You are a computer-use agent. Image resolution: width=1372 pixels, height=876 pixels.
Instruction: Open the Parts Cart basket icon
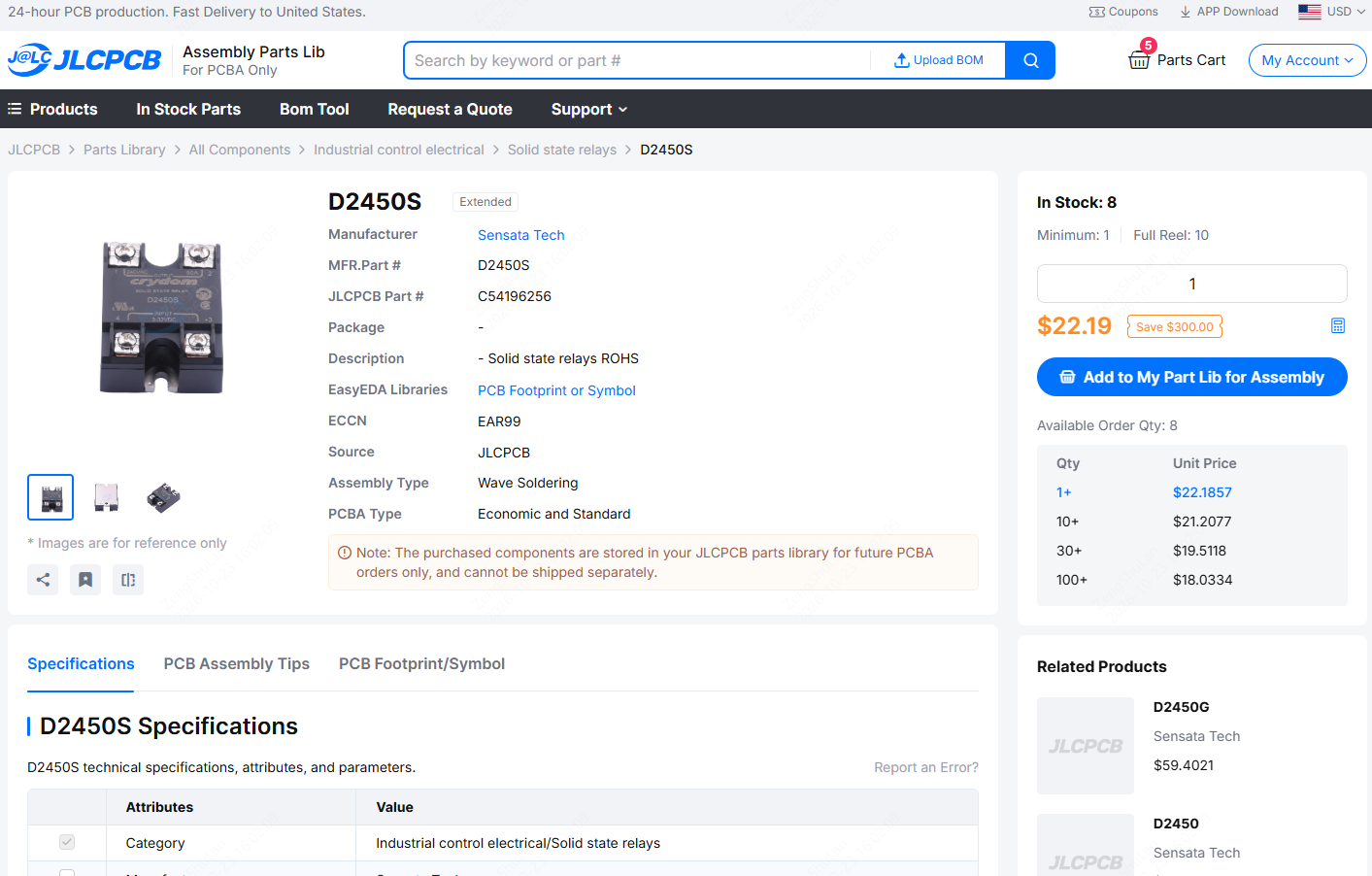tap(1139, 59)
